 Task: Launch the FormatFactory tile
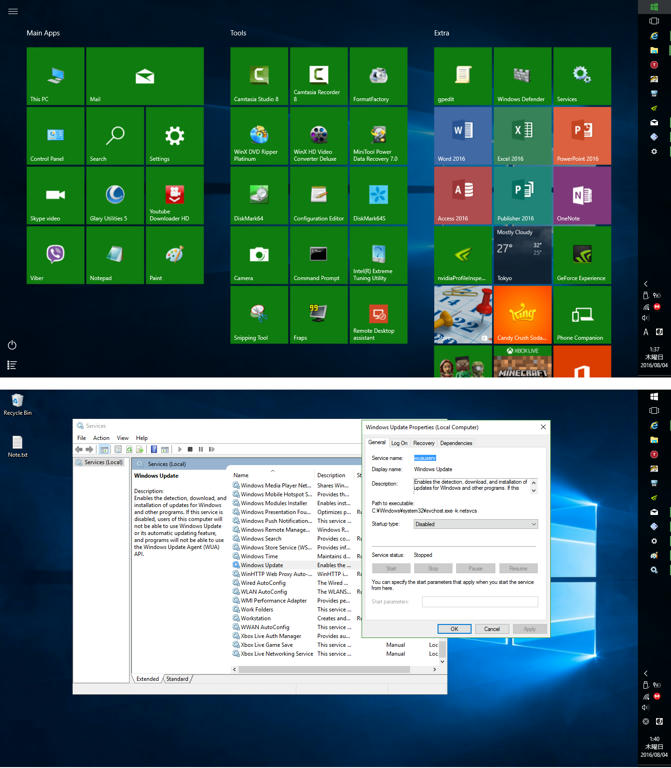click(378, 77)
